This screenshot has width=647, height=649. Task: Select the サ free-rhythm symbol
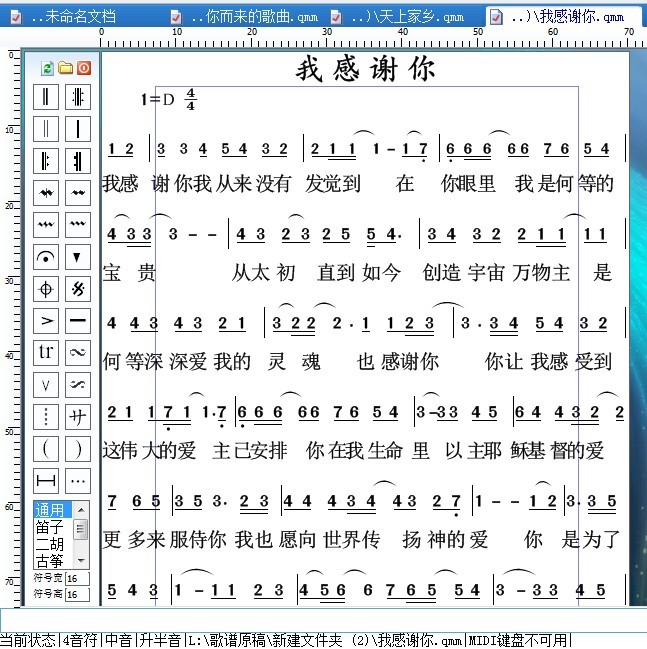[x=78, y=417]
